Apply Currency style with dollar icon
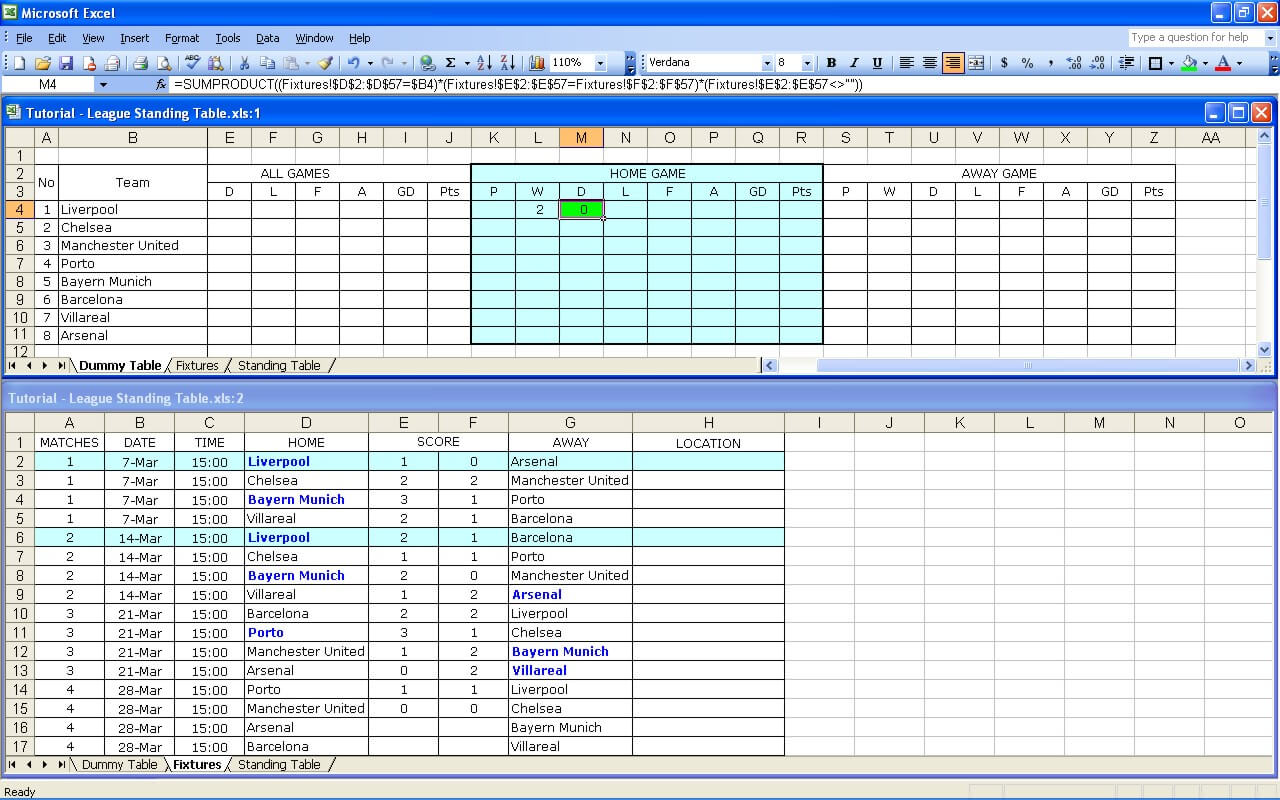The width and height of the screenshot is (1280, 800). click(x=1004, y=63)
